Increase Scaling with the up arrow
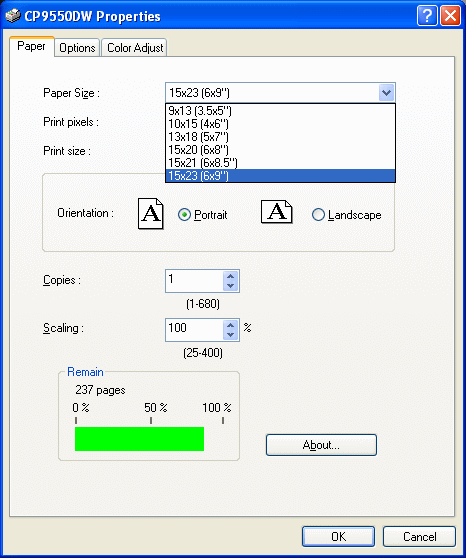The image size is (466, 558). [x=231, y=325]
